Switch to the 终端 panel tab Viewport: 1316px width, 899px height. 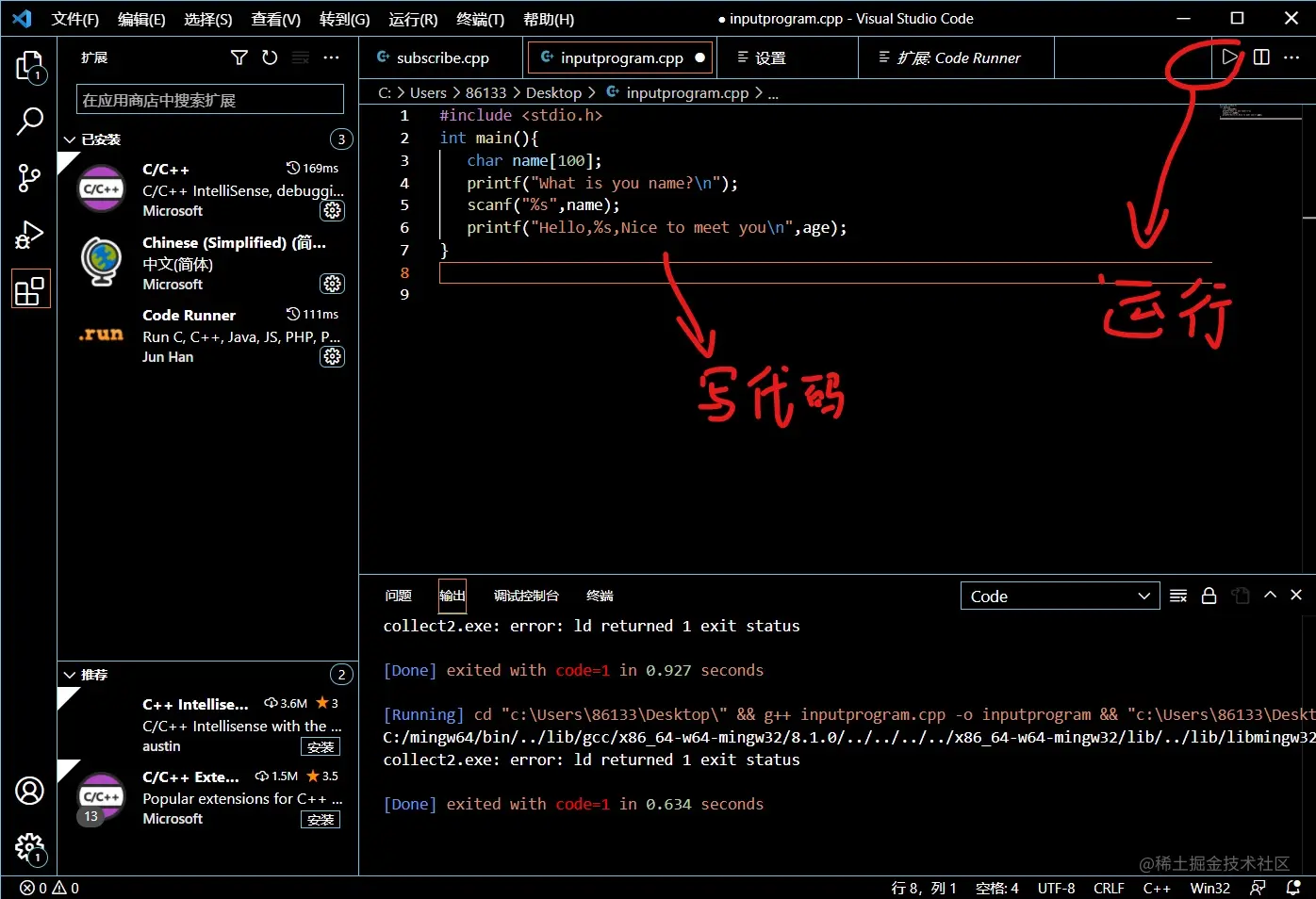tap(600, 596)
